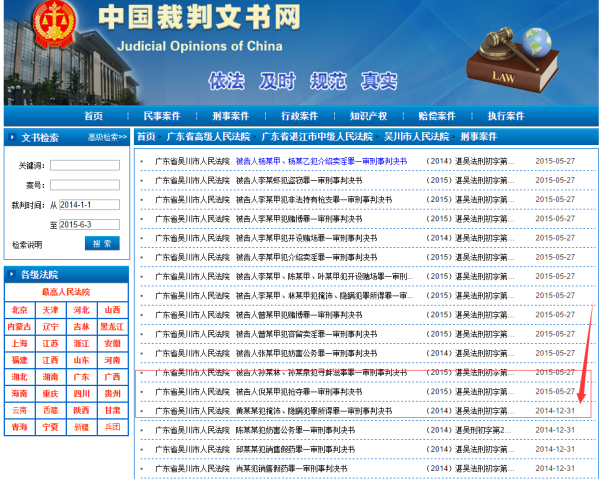Click the start date field showing 2014-1-1

pyautogui.click(x=89, y=205)
